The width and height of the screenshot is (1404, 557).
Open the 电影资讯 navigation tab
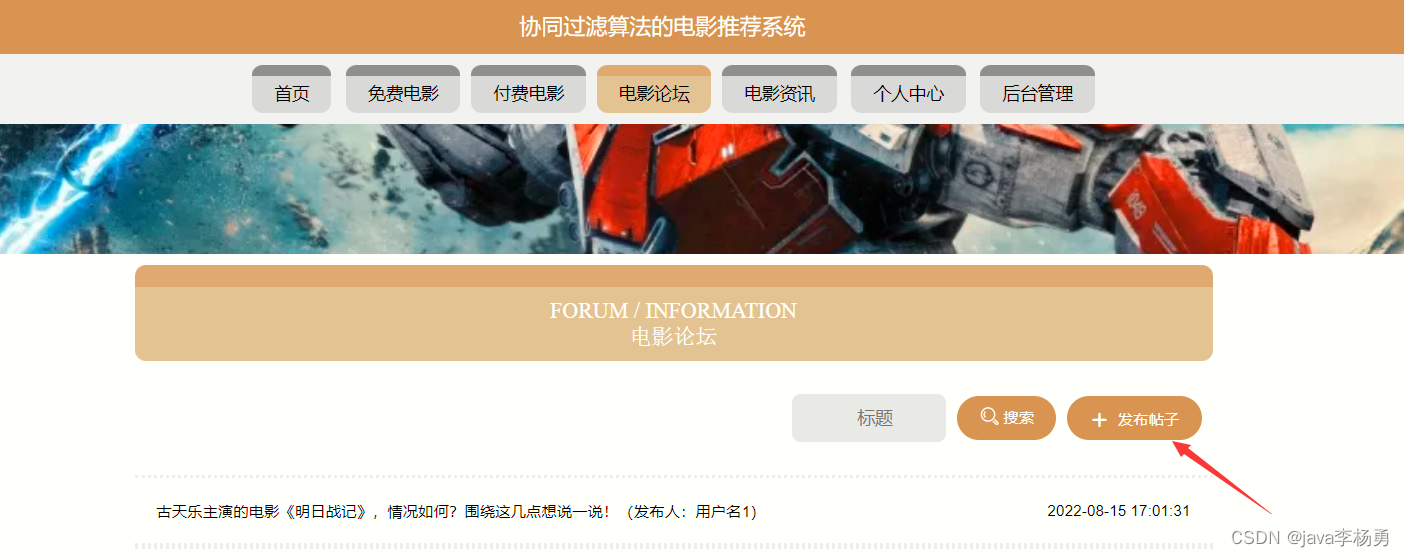[x=779, y=89]
